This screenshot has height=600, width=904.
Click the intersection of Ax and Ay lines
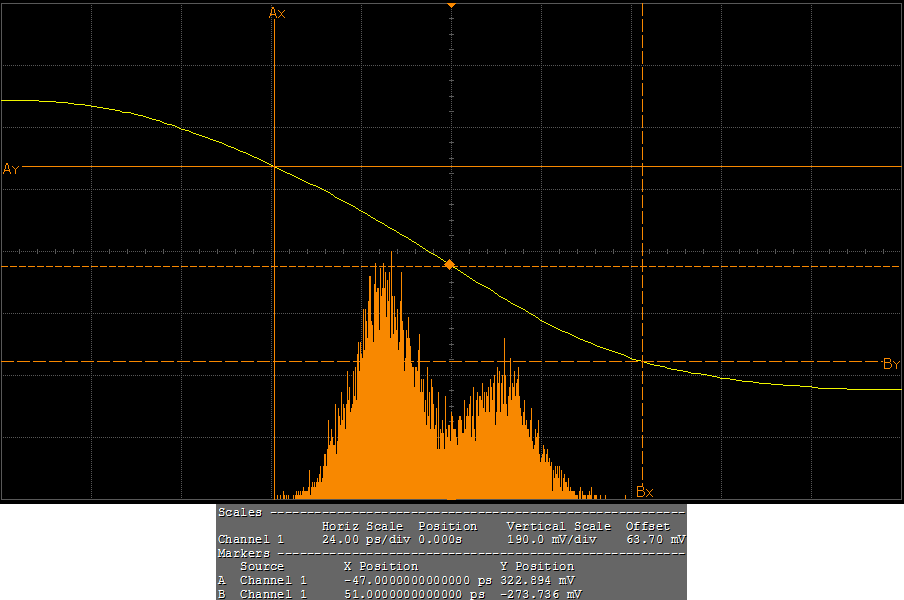tap(274, 166)
